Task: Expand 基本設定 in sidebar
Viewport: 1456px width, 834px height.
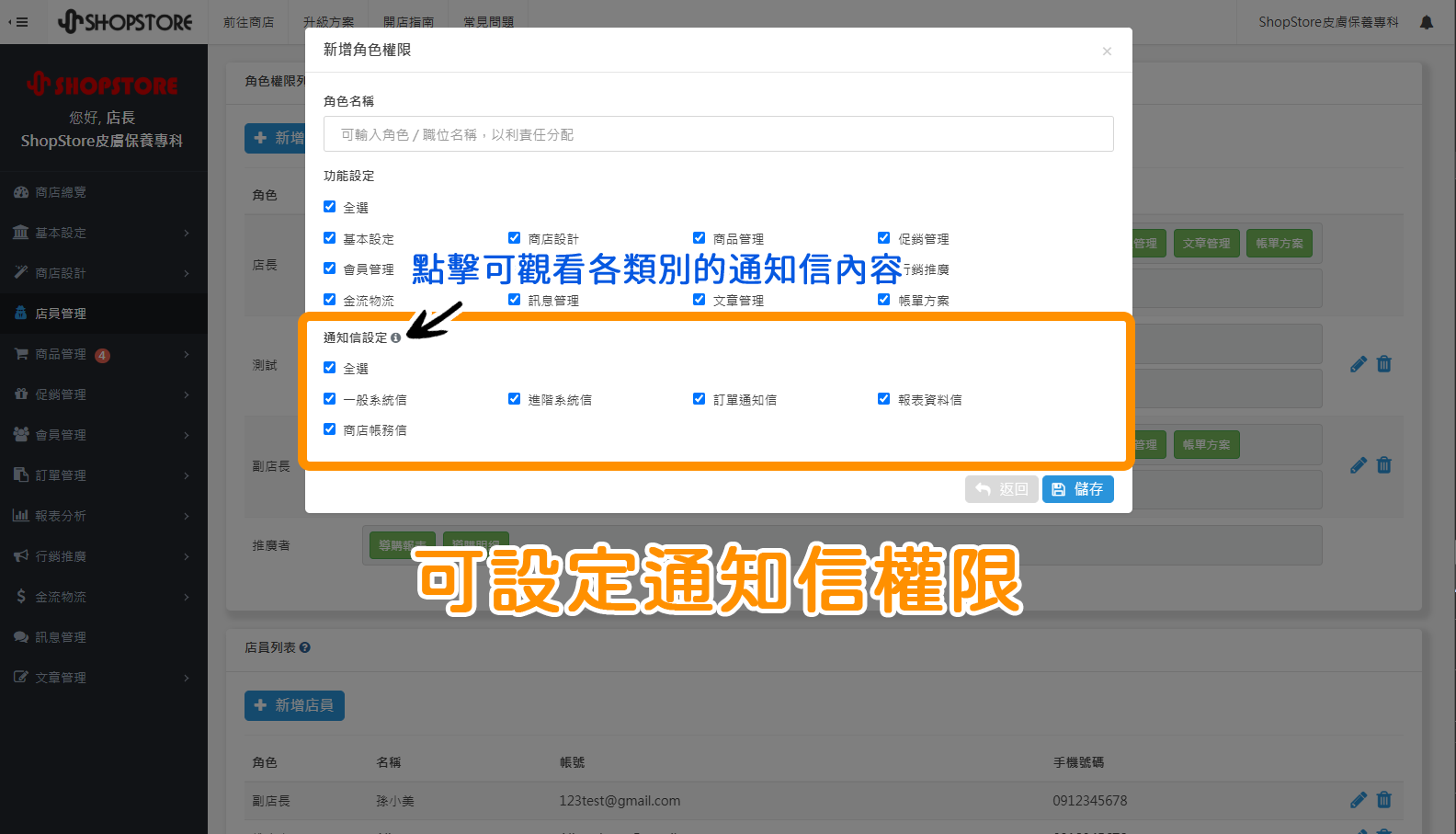Action: pyautogui.click(x=104, y=233)
